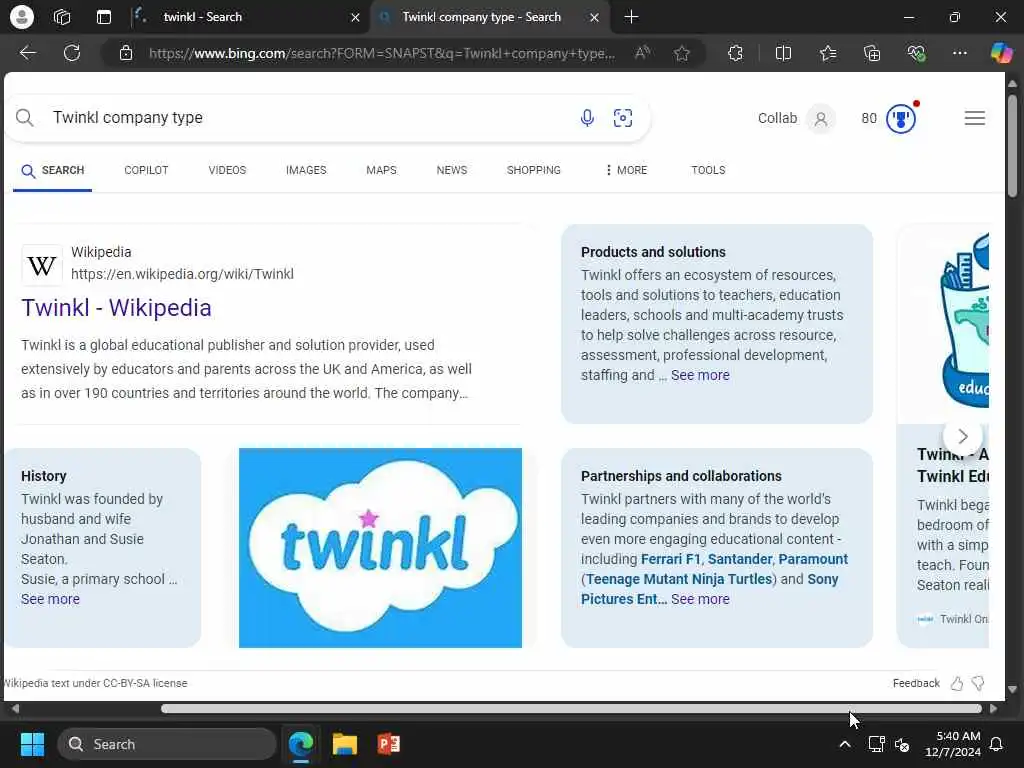This screenshot has width=1024, height=768.
Task: Select the News search tab
Action: coord(452,170)
